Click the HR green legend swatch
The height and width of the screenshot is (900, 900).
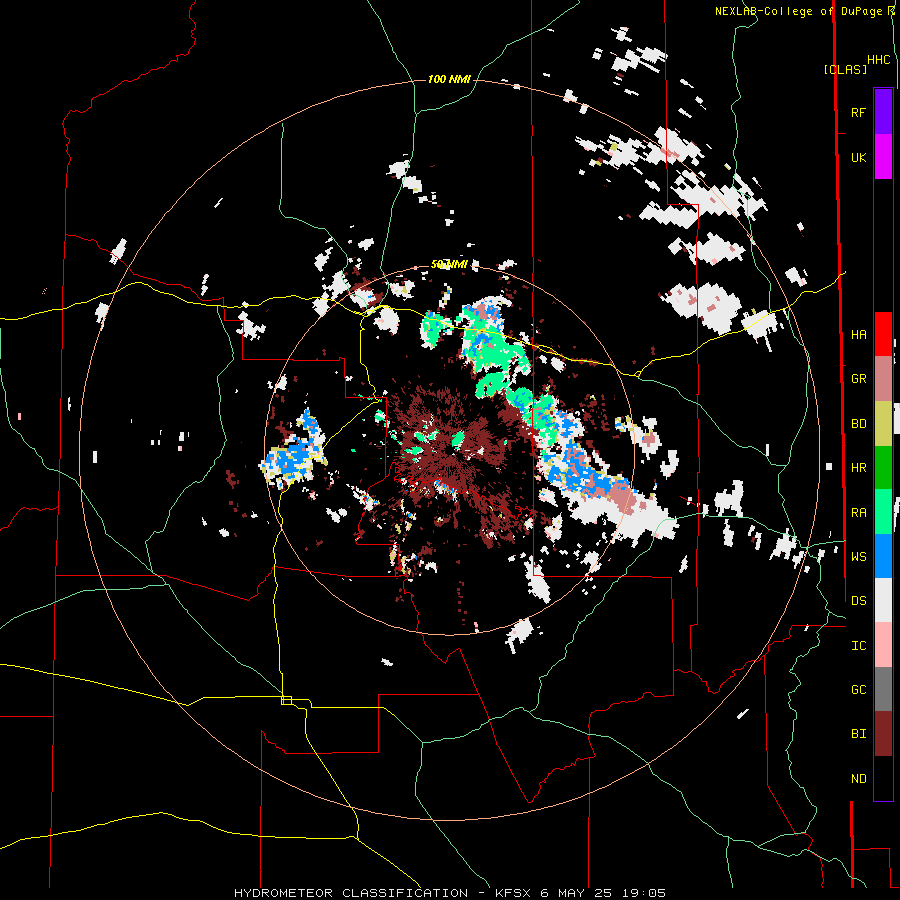pos(883,468)
